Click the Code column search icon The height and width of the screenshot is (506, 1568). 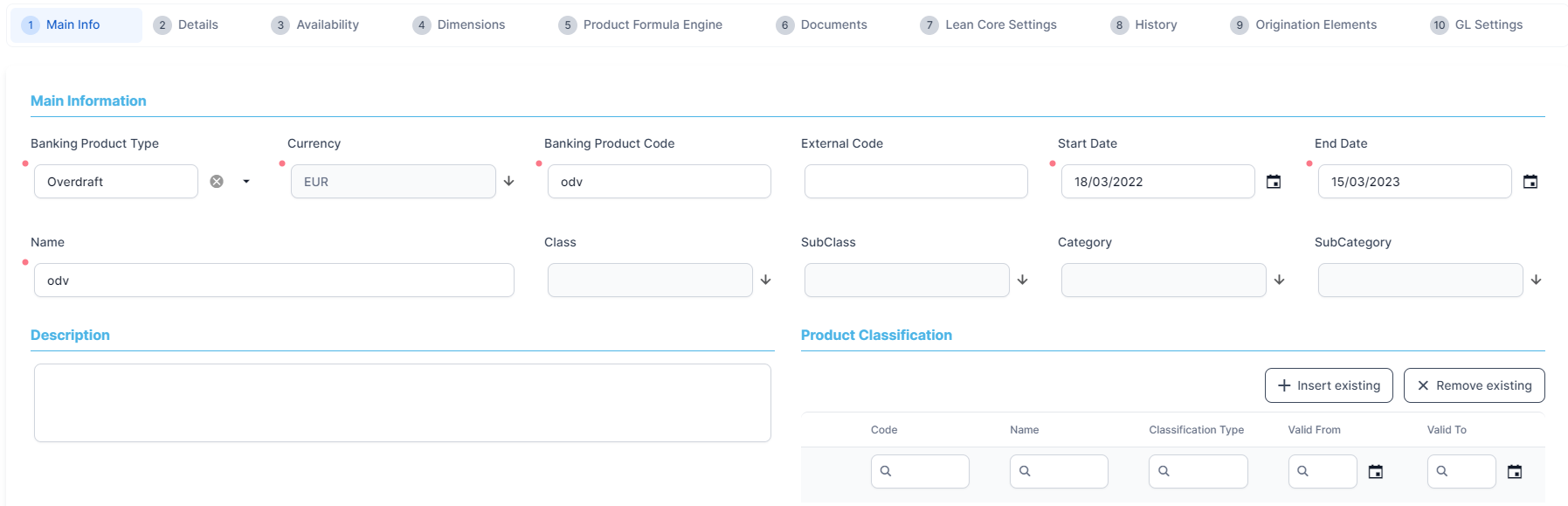point(886,471)
